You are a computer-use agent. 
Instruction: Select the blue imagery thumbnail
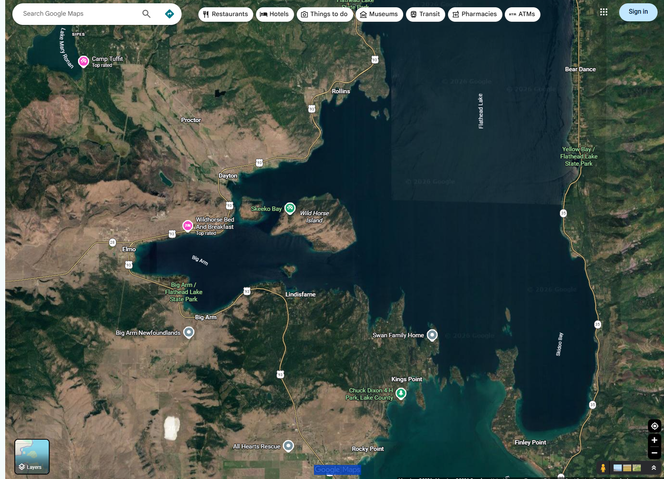pos(617,468)
